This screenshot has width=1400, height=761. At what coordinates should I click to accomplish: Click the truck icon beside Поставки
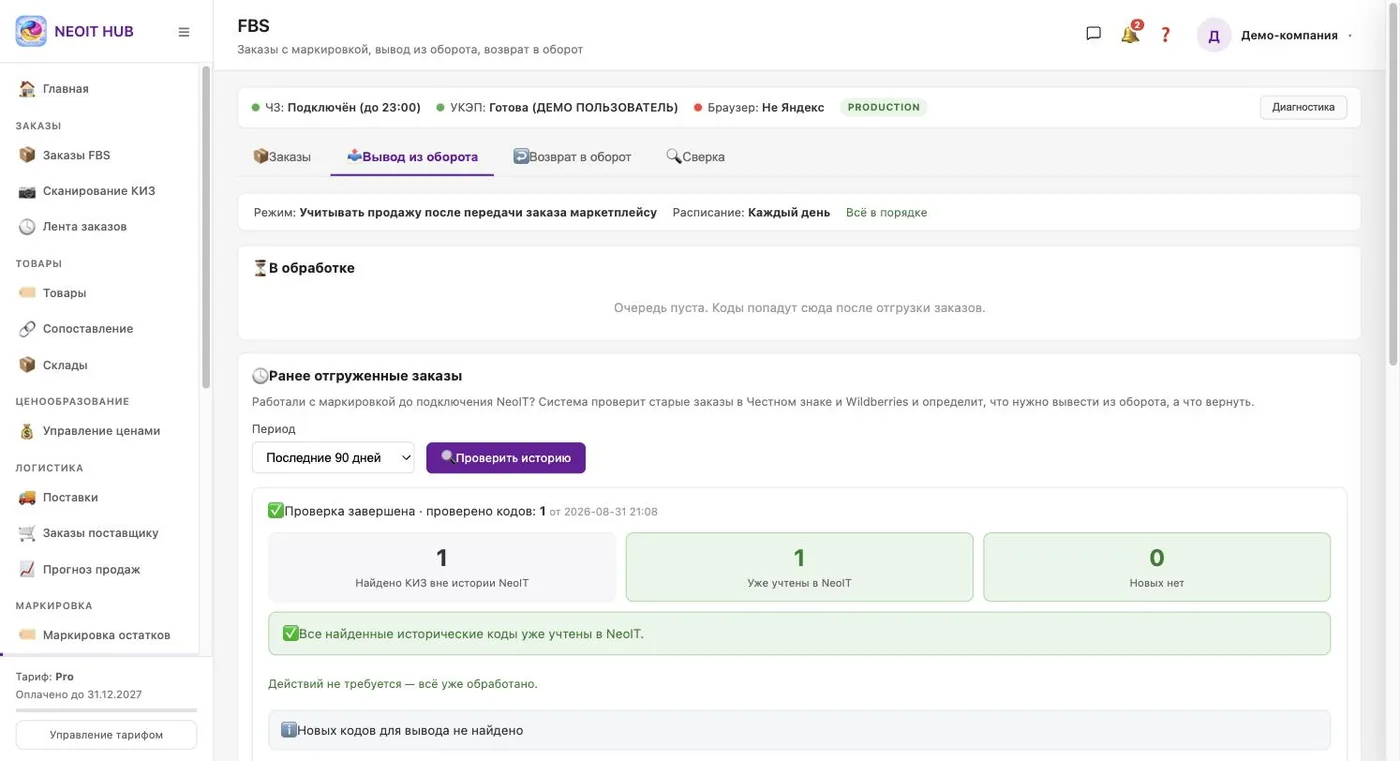pos(27,497)
